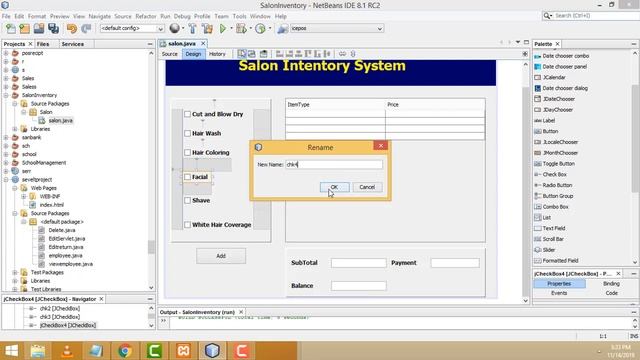Switch to the History view tab
Screen dimensions: 640x360
(217, 54)
